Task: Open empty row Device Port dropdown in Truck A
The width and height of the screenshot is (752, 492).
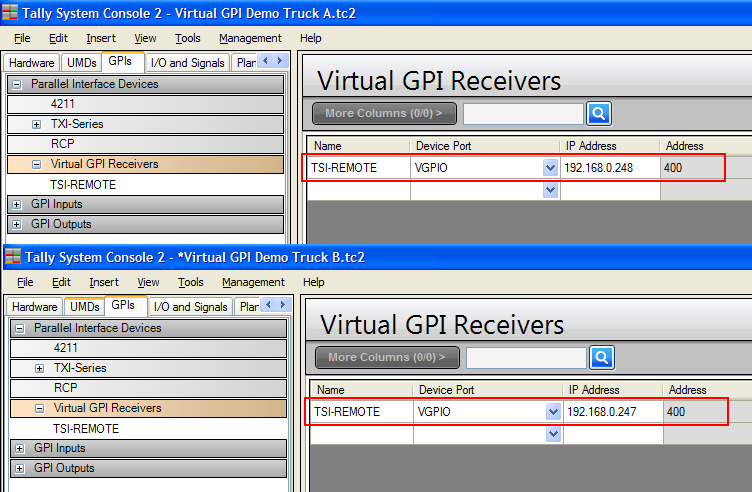Action: (550, 190)
